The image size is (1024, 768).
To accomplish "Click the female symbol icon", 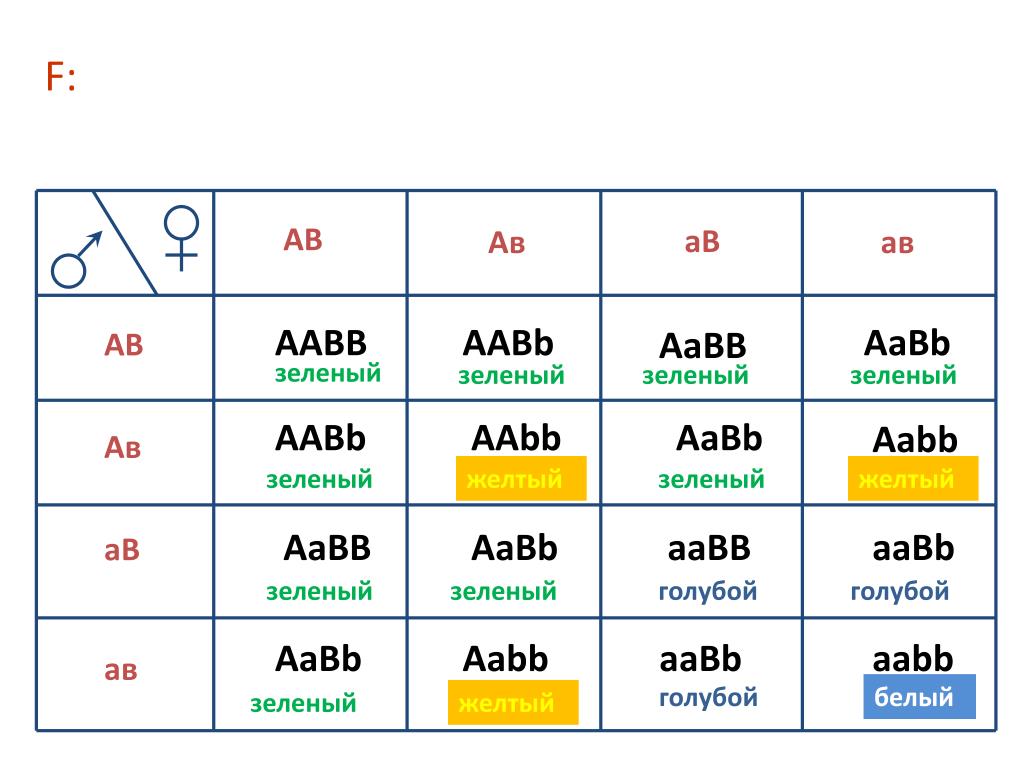I will click(182, 238).
